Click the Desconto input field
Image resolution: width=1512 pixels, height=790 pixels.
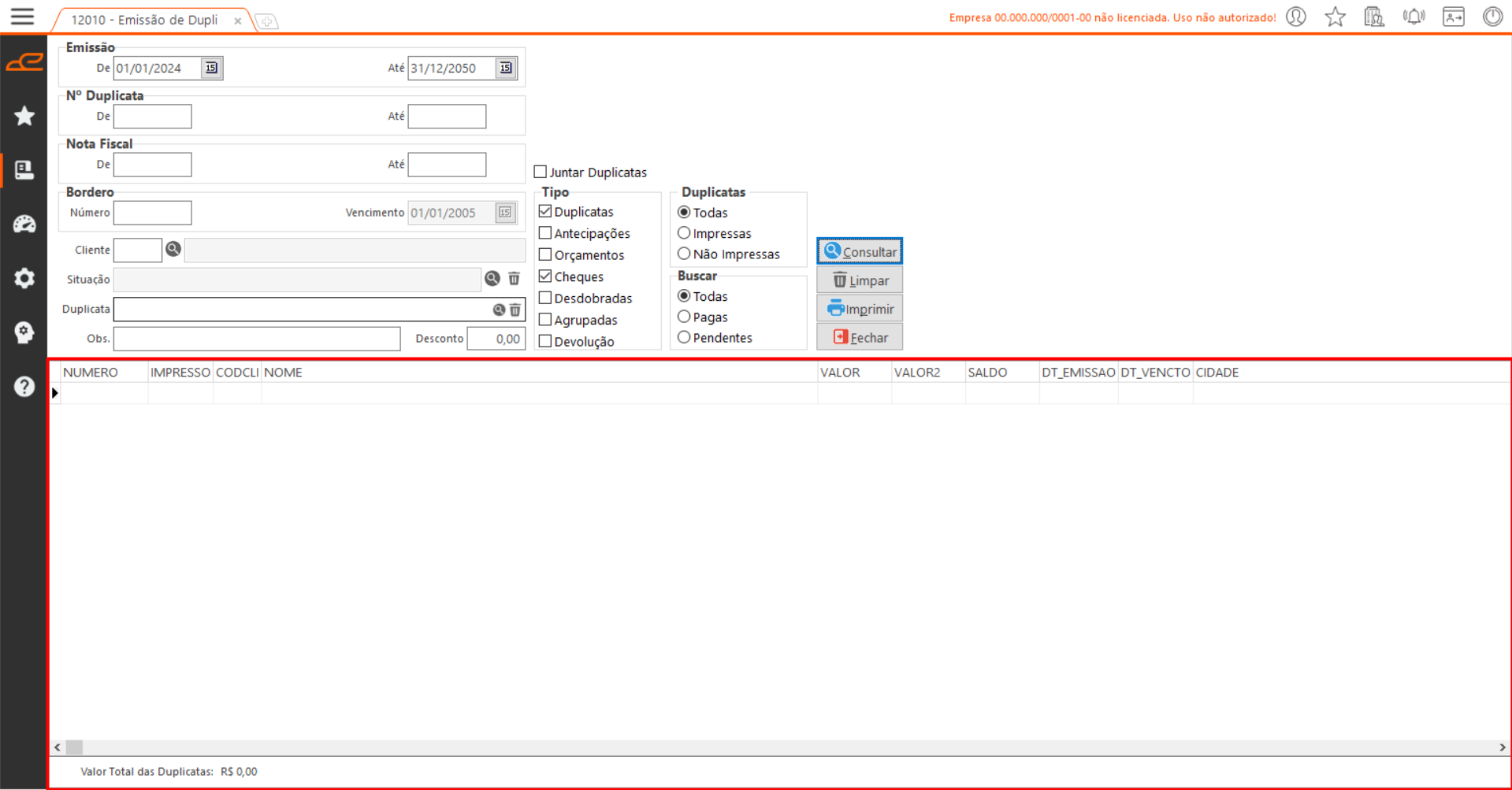(x=496, y=339)
